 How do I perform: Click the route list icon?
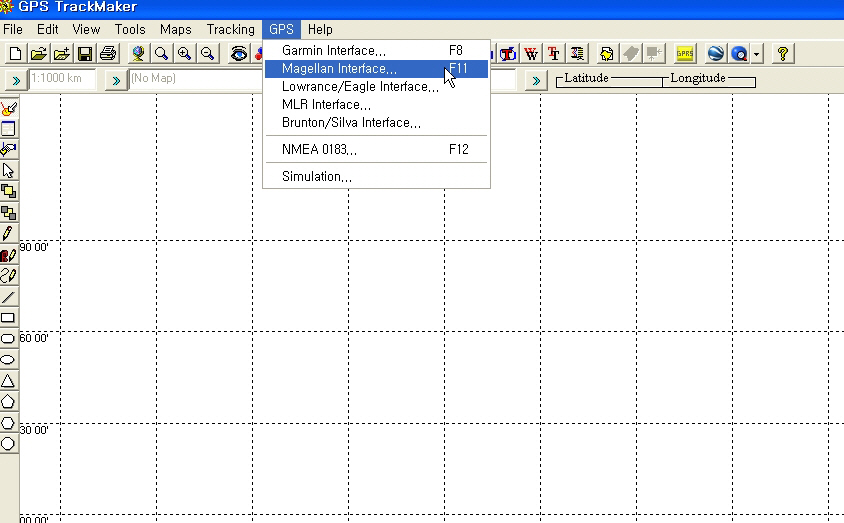[577, 54]
